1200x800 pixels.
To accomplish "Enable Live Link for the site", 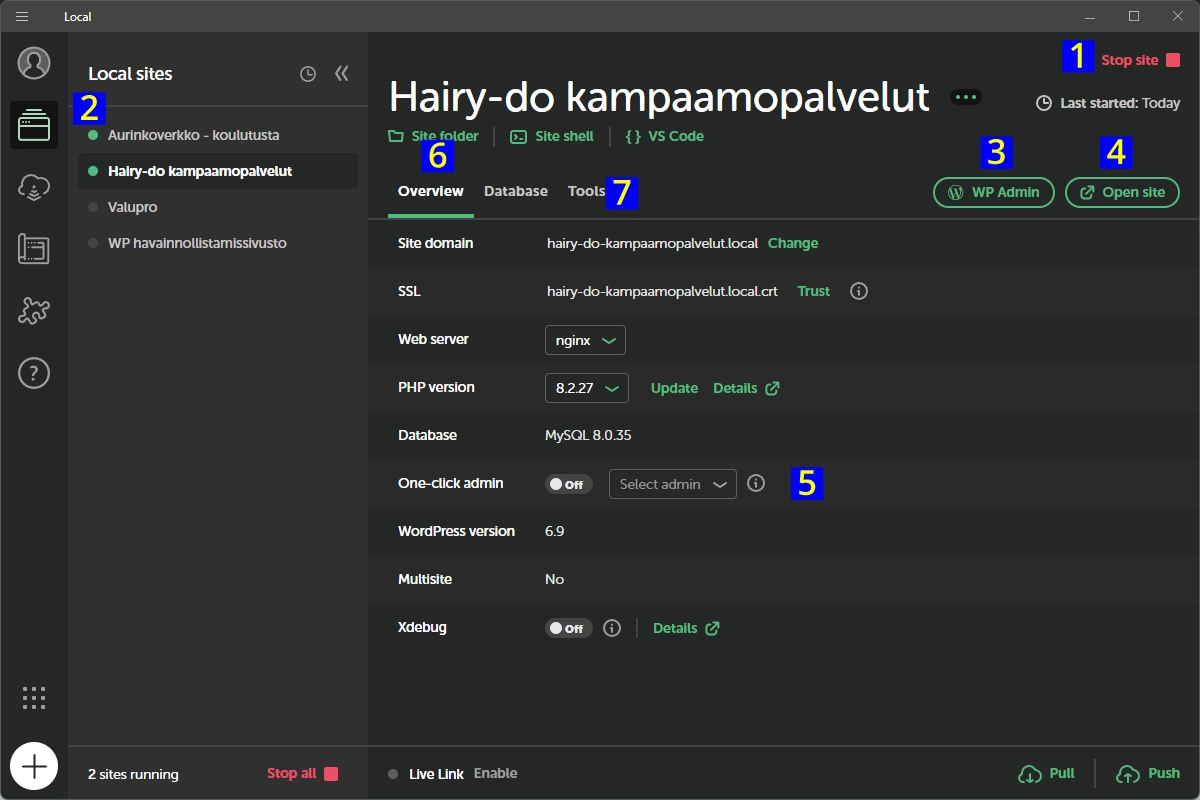I will pos(497,772).
